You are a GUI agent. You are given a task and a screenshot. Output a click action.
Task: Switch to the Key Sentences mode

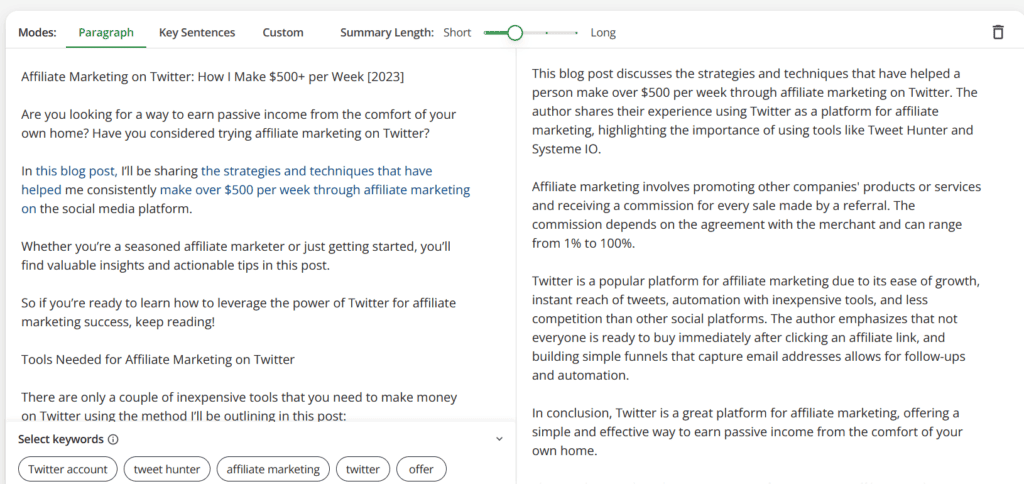tap(197, 32)
